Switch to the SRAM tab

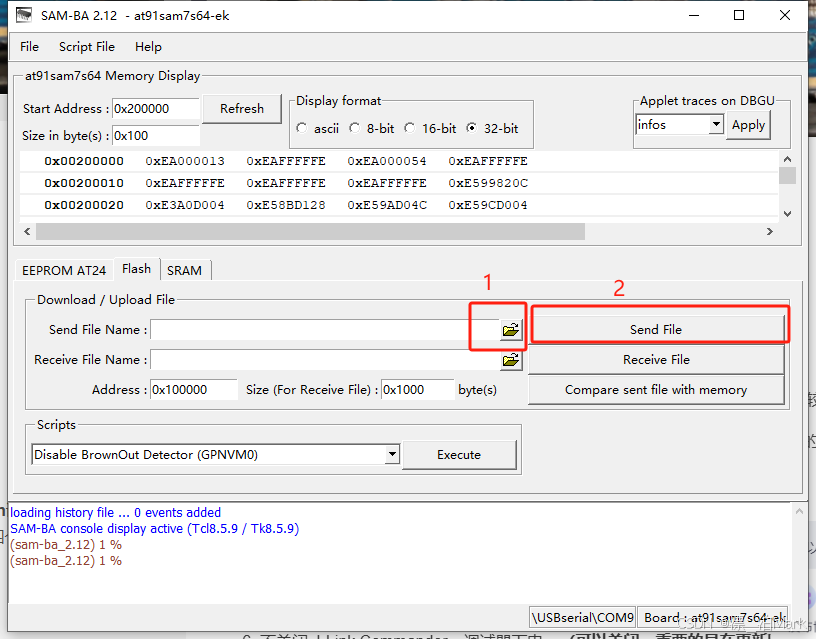[x=184, y=270]
